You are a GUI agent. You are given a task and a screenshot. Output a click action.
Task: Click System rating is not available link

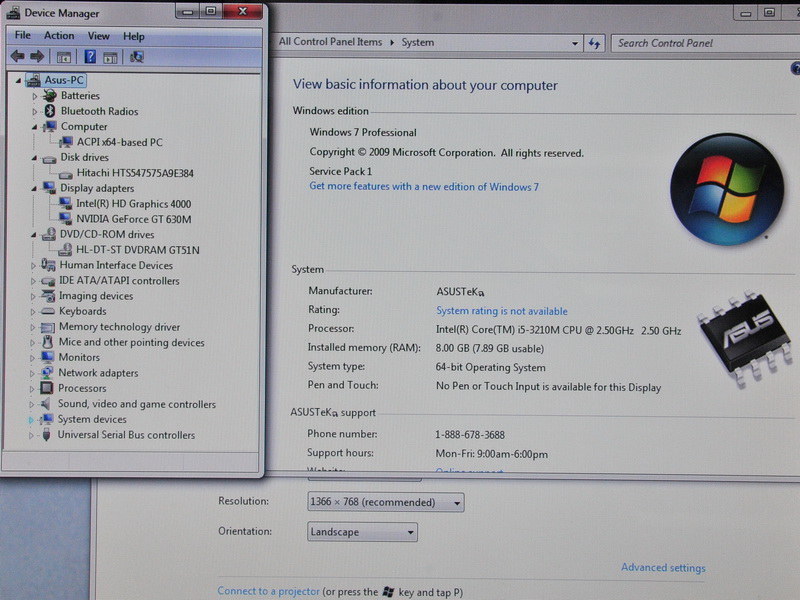[x=502, y=311]
